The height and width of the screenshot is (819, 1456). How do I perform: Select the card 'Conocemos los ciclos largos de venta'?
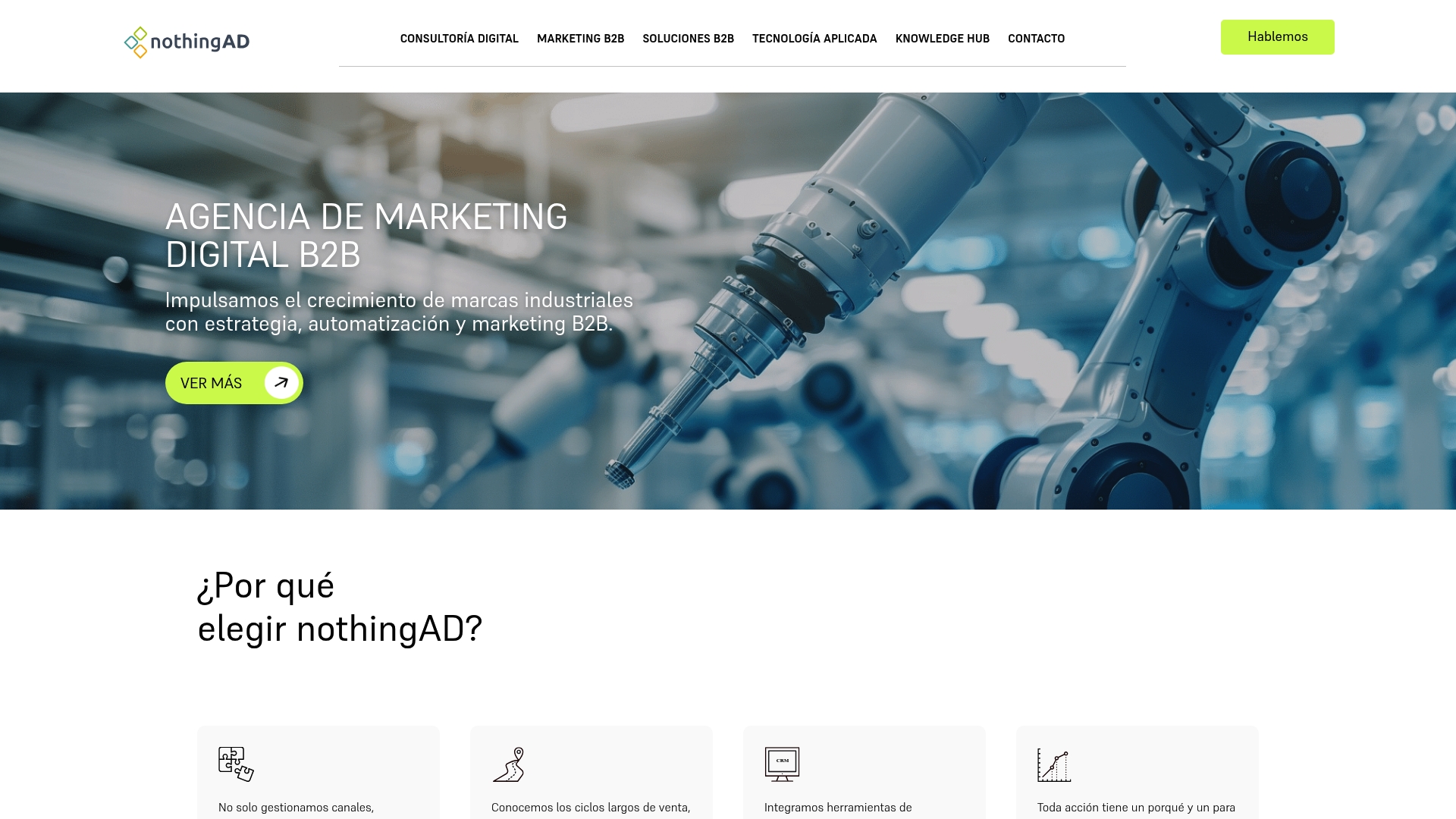[x=591, y=773]
